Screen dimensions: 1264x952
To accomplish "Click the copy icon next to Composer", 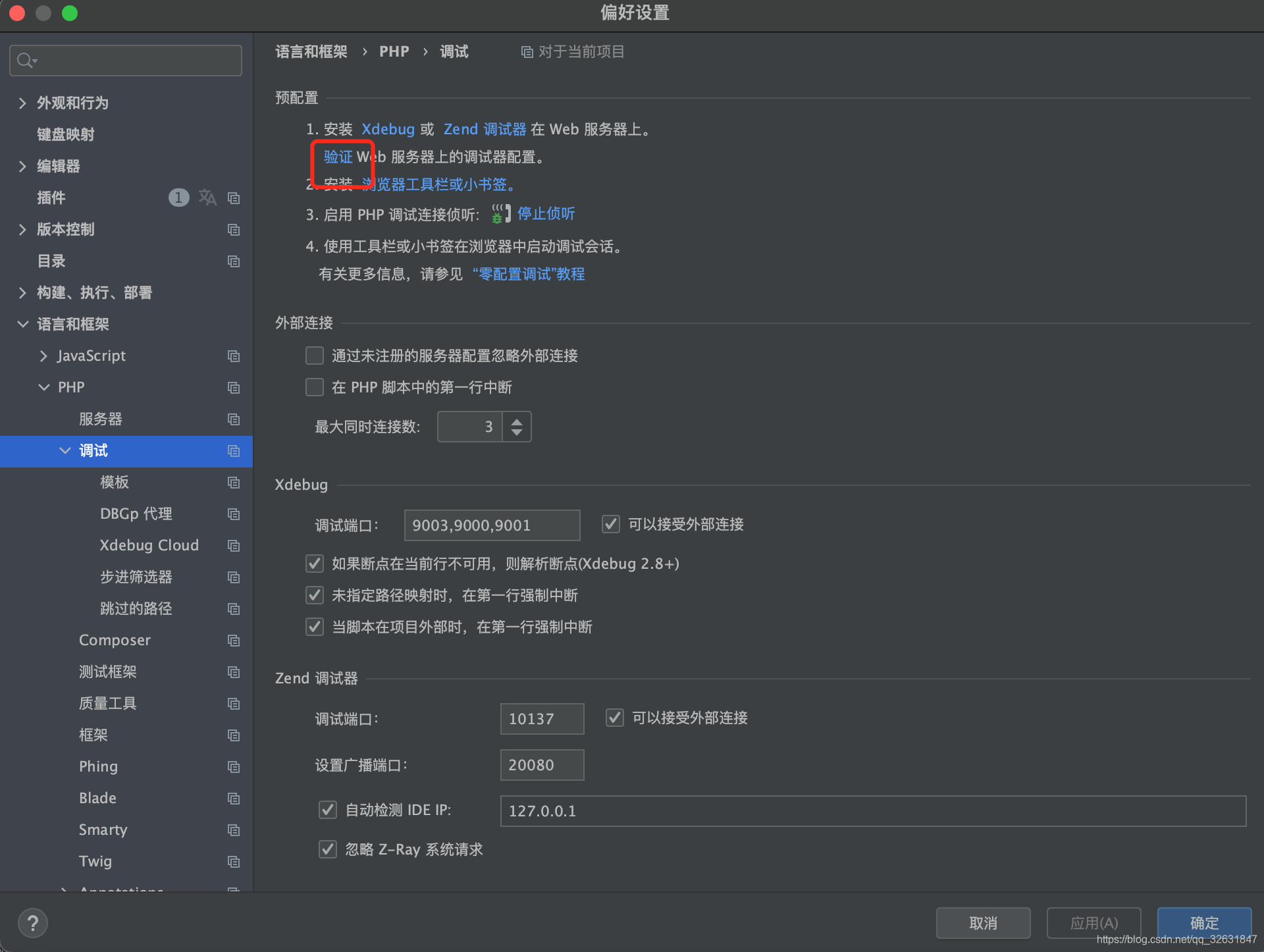I will 234,640.
